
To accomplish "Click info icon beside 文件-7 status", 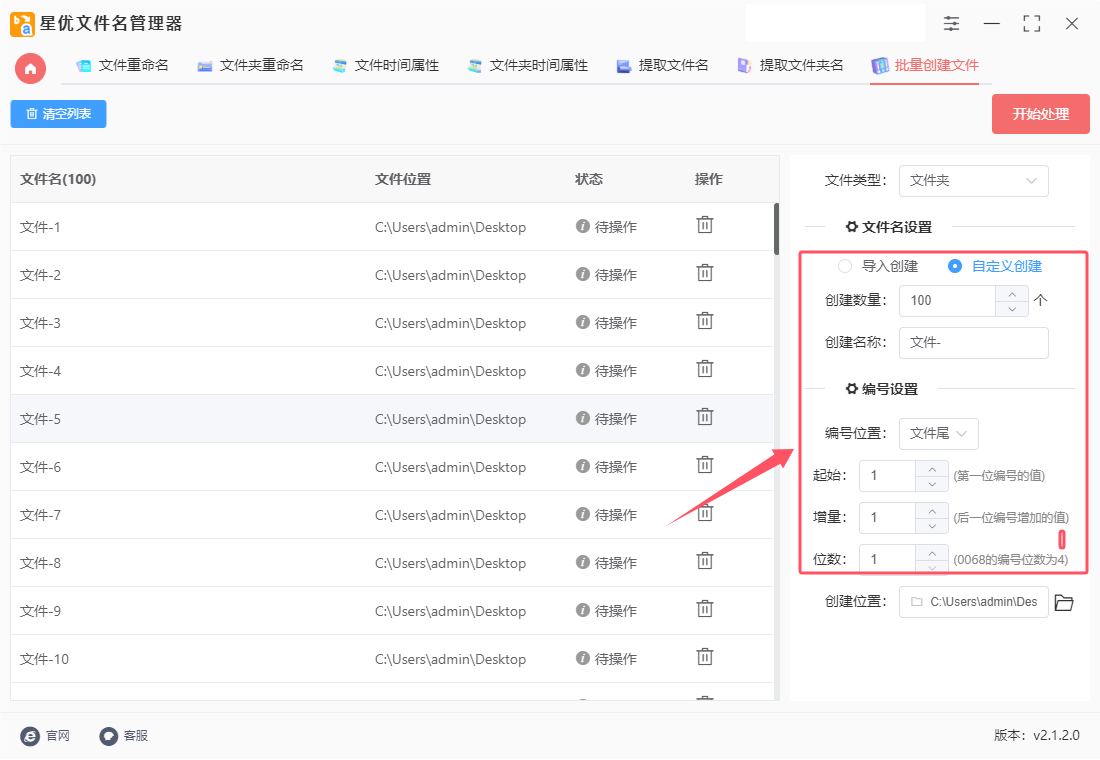I will click(582, 514).
